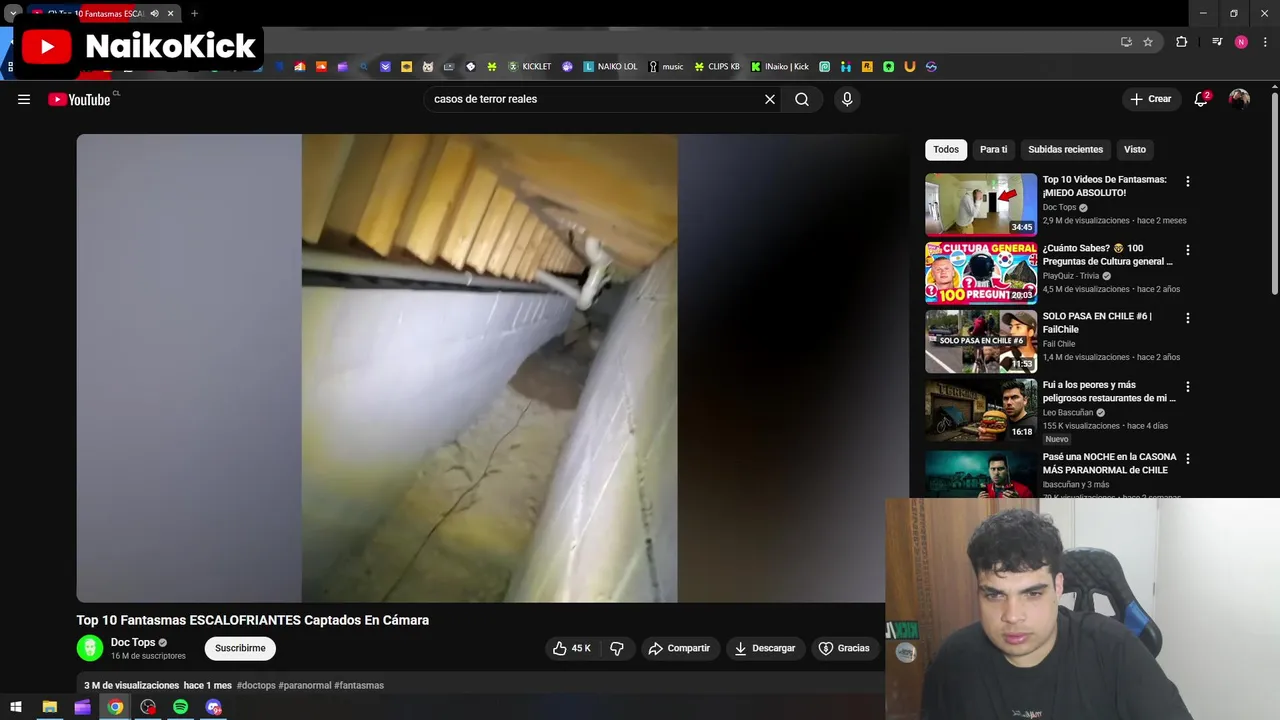
Task: Like the video with thumbs up
Action: point(572,648)
